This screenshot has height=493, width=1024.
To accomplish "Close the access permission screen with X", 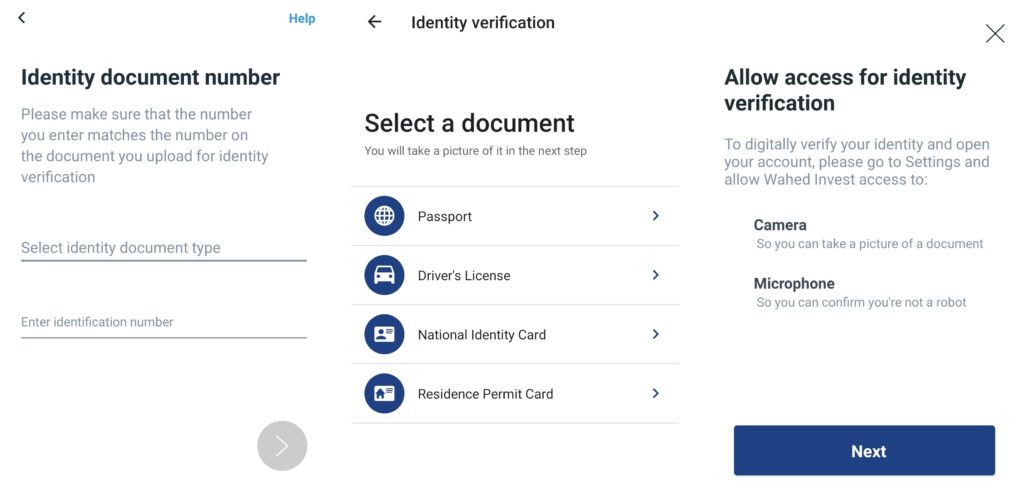I will 995,33.
